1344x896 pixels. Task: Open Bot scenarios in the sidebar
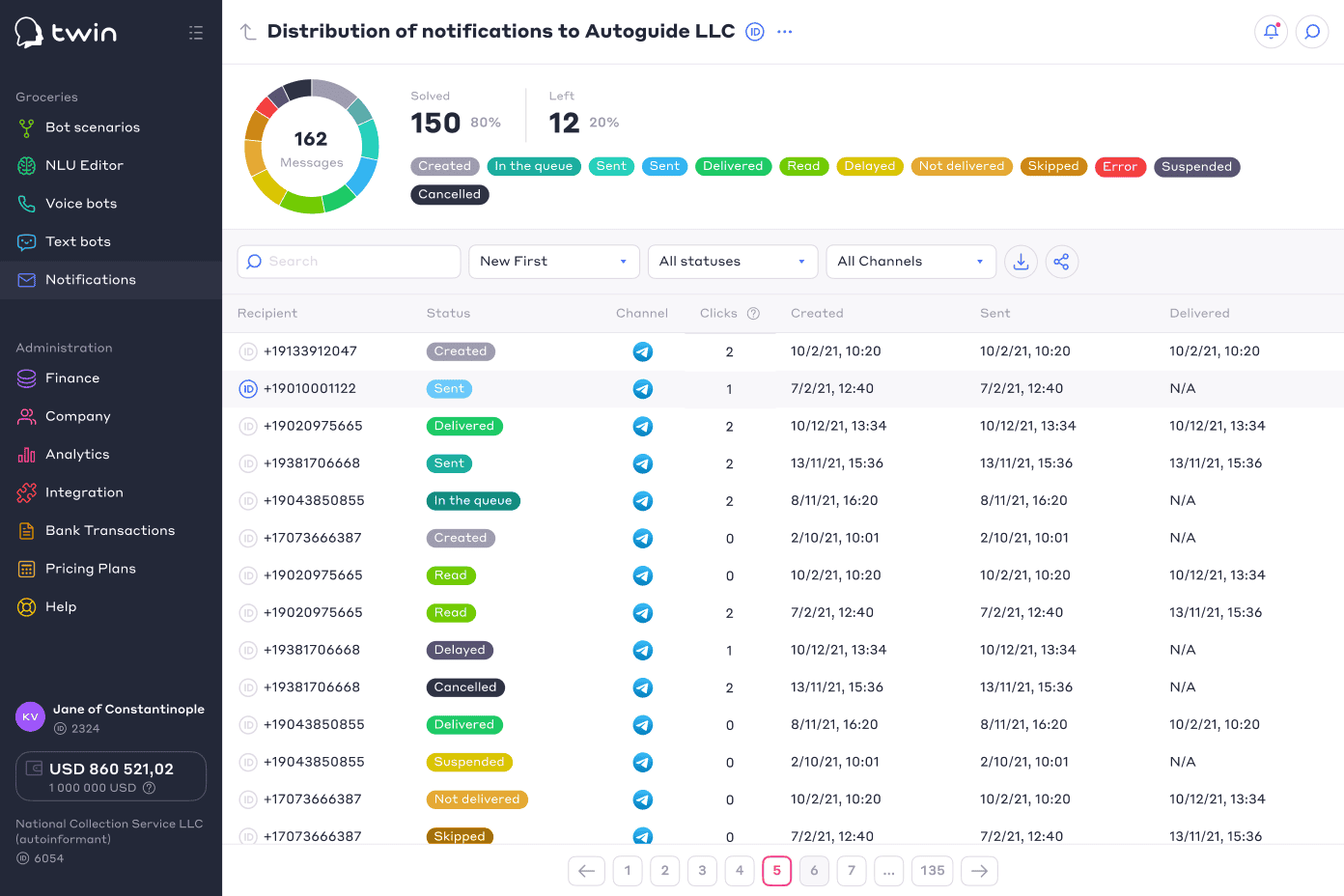[x=93, y=127]
